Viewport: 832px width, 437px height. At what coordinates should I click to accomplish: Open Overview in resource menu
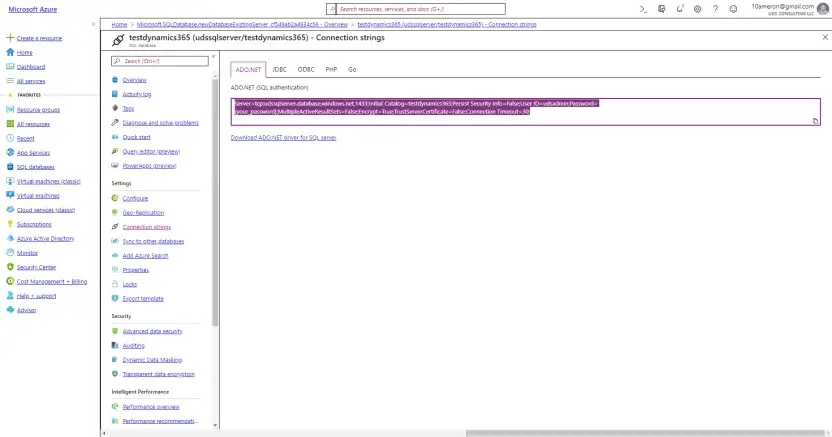(134, 80)
